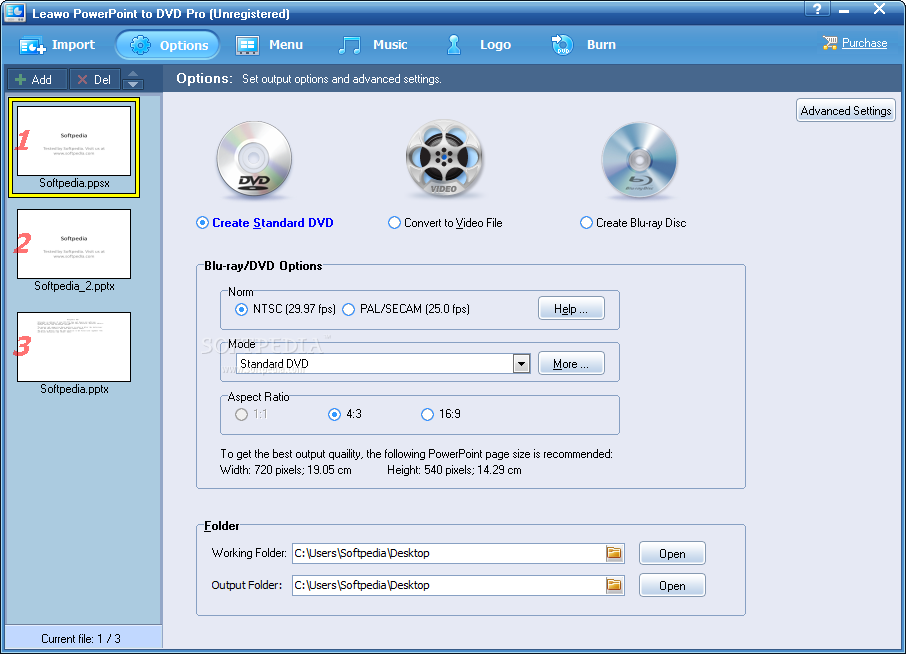906x654 pixels.
Task: Switch to the Burn tab
Action: [x=584, y=45]
